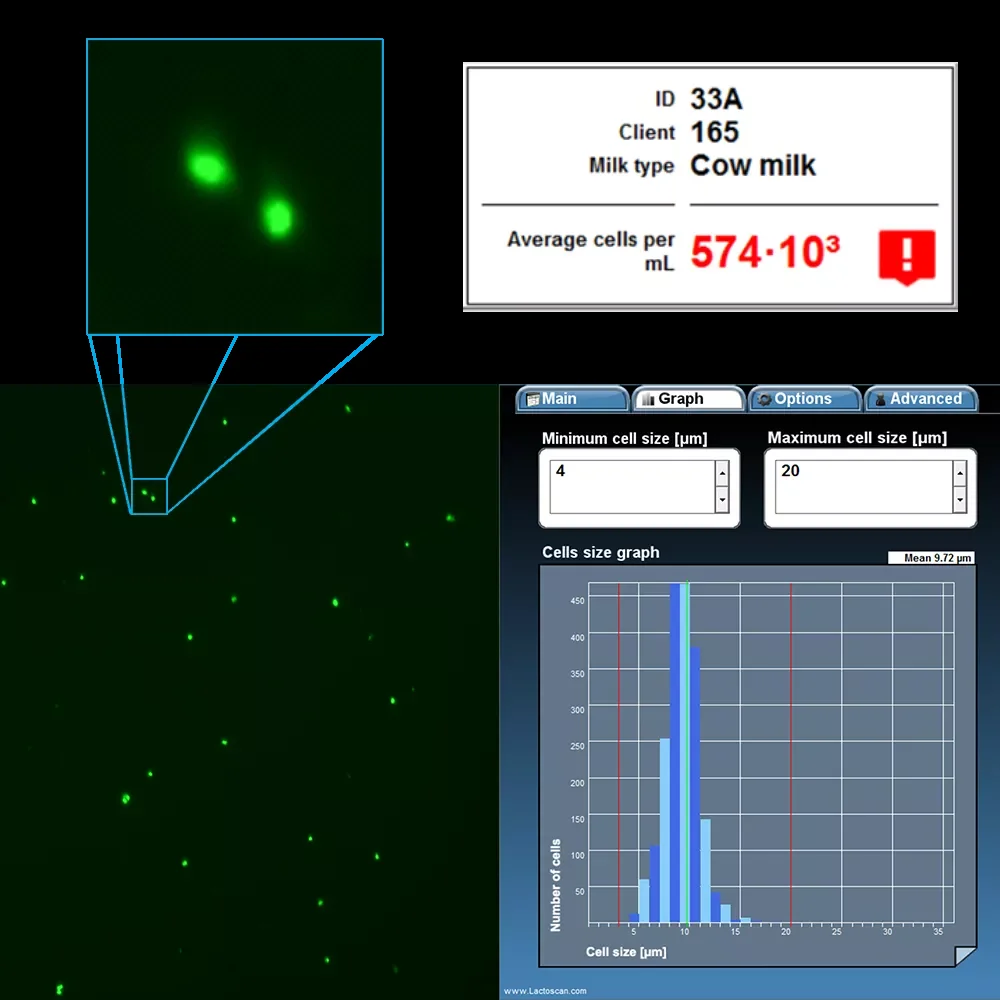Viewport: 1000px width, 1000px height.
Task: Click the red exclamation warning icon
Action: coord(907,257)
